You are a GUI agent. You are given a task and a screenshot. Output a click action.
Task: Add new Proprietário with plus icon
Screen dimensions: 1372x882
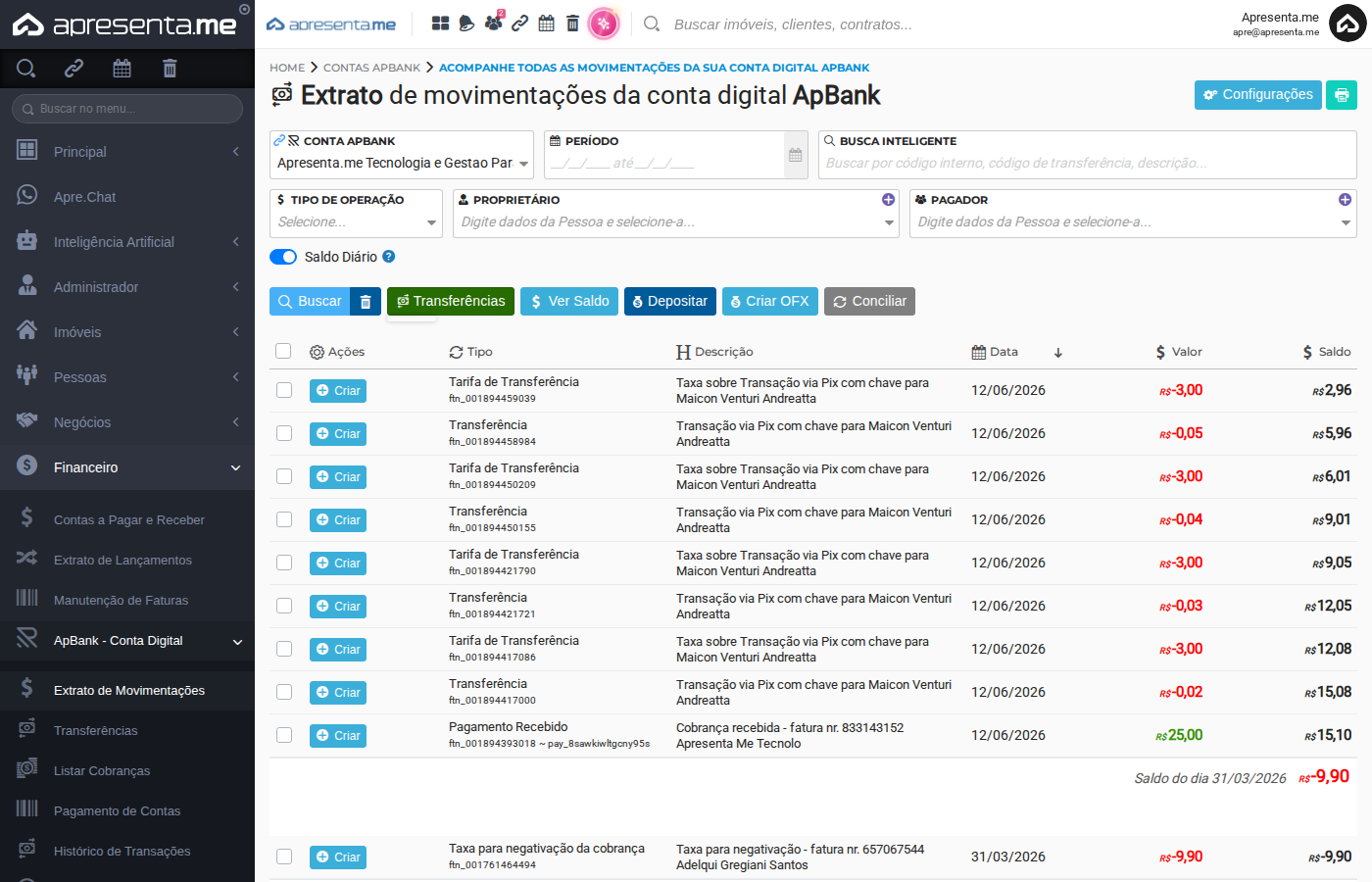click(x=888, y=199)
